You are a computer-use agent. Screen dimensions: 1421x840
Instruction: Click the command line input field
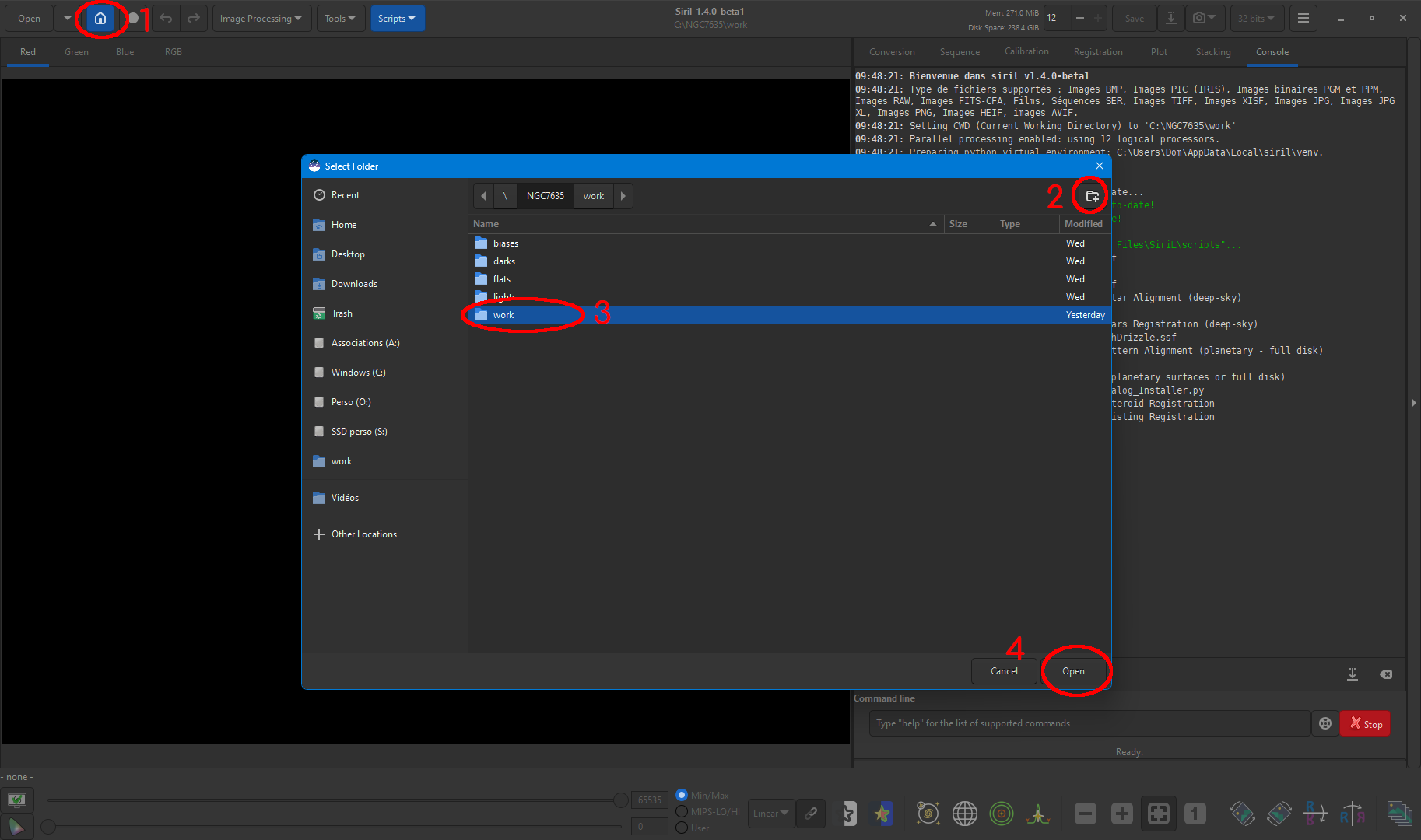[1089, 723]
